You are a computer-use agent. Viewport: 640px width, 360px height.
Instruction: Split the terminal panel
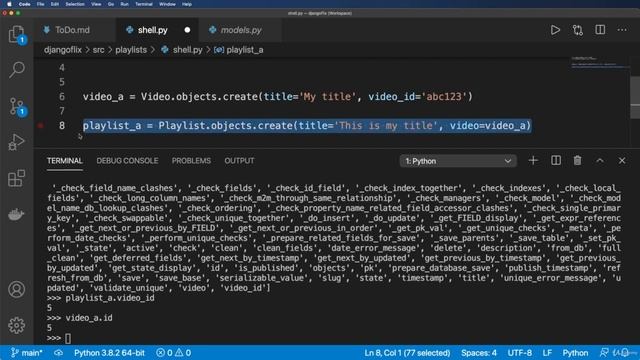pyautogui.click(x=556, y=161)
